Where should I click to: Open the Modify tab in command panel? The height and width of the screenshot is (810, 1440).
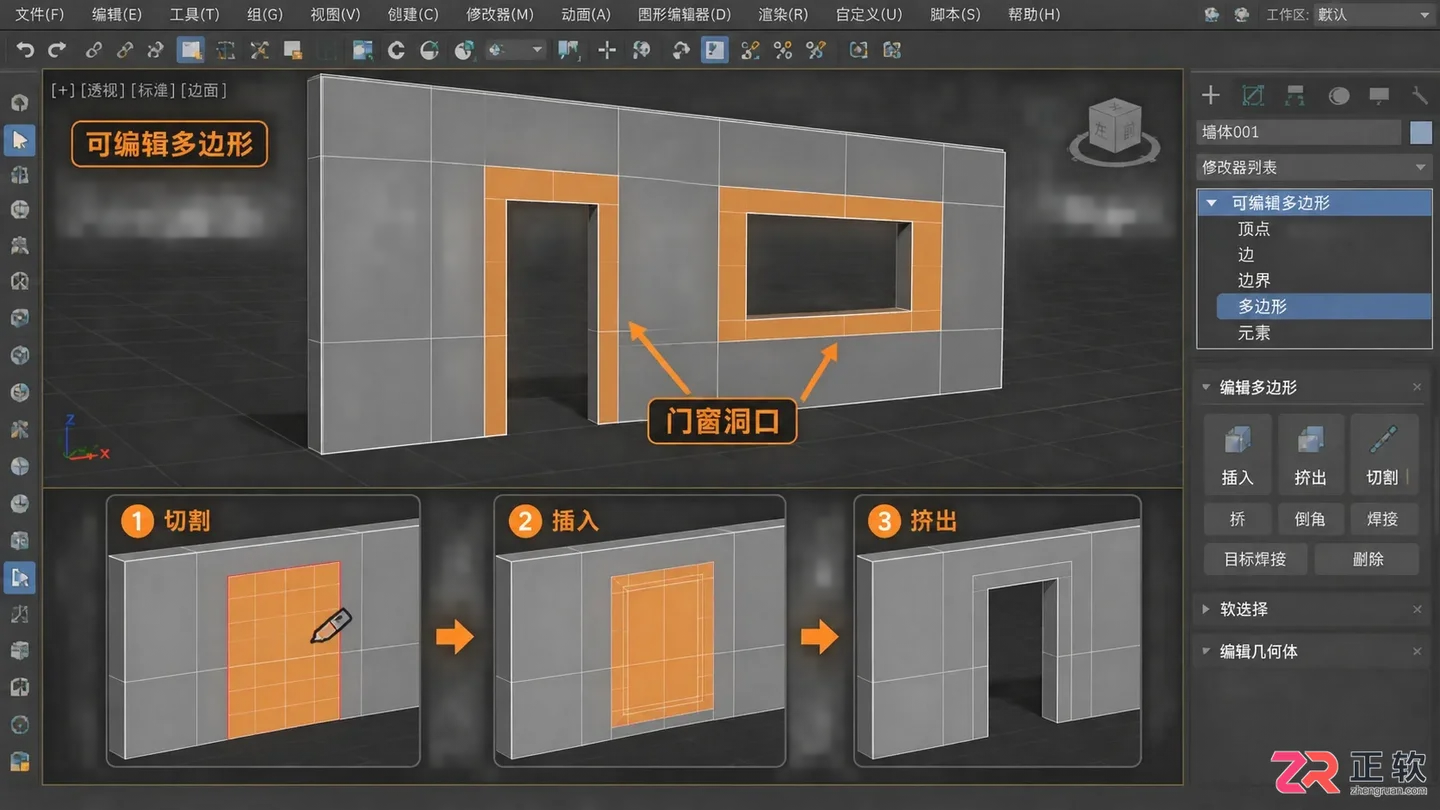tap(1252, 95)
